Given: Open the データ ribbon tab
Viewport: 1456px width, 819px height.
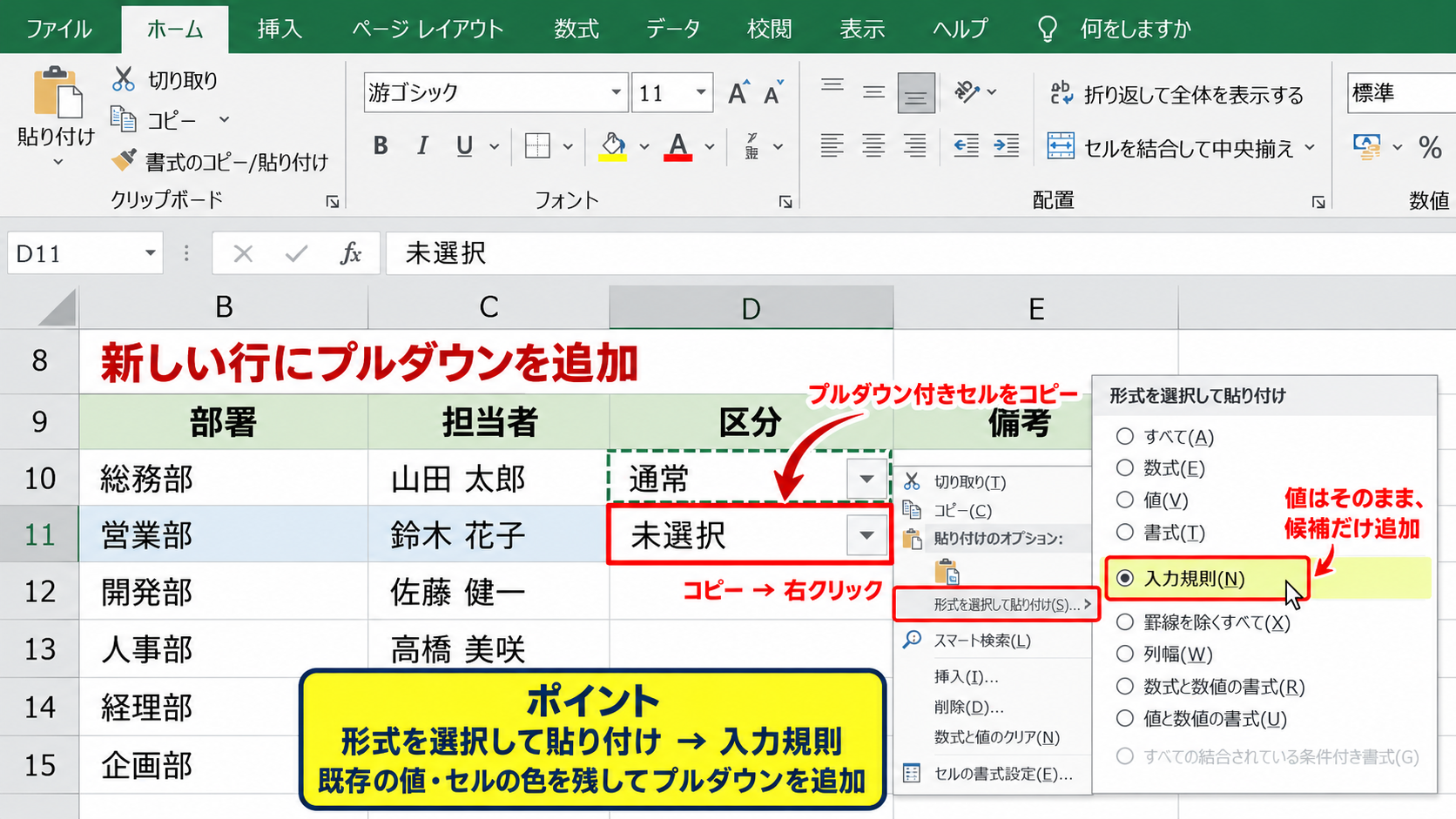Looking at the screenshot, I should tap(673, 29).
